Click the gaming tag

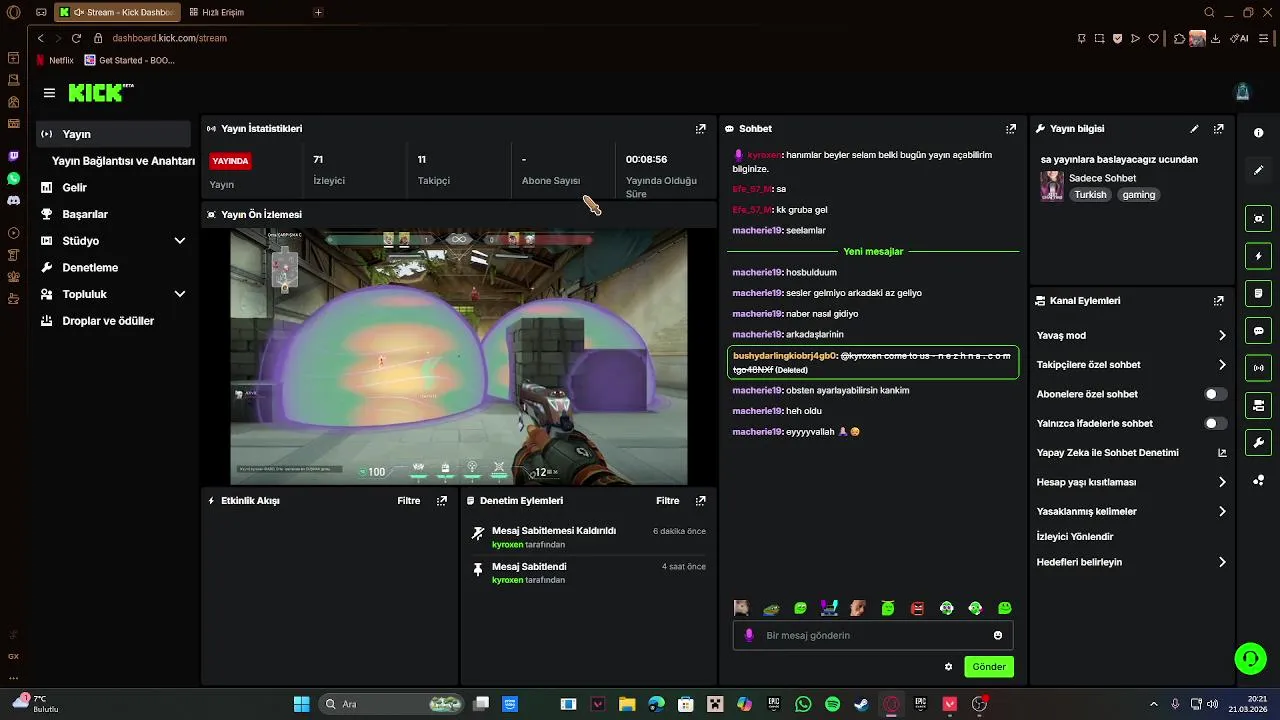(x=1138, y=195)
